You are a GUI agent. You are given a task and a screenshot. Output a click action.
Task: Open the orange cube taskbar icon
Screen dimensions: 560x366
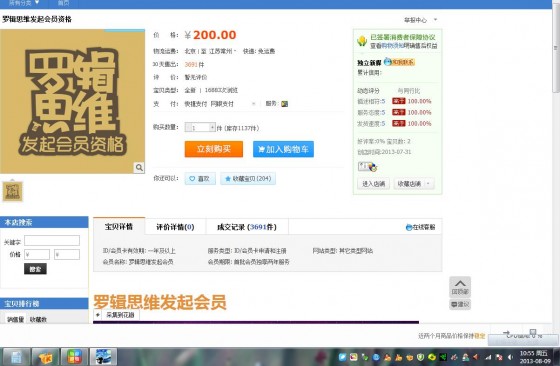(x=45, y=357)
